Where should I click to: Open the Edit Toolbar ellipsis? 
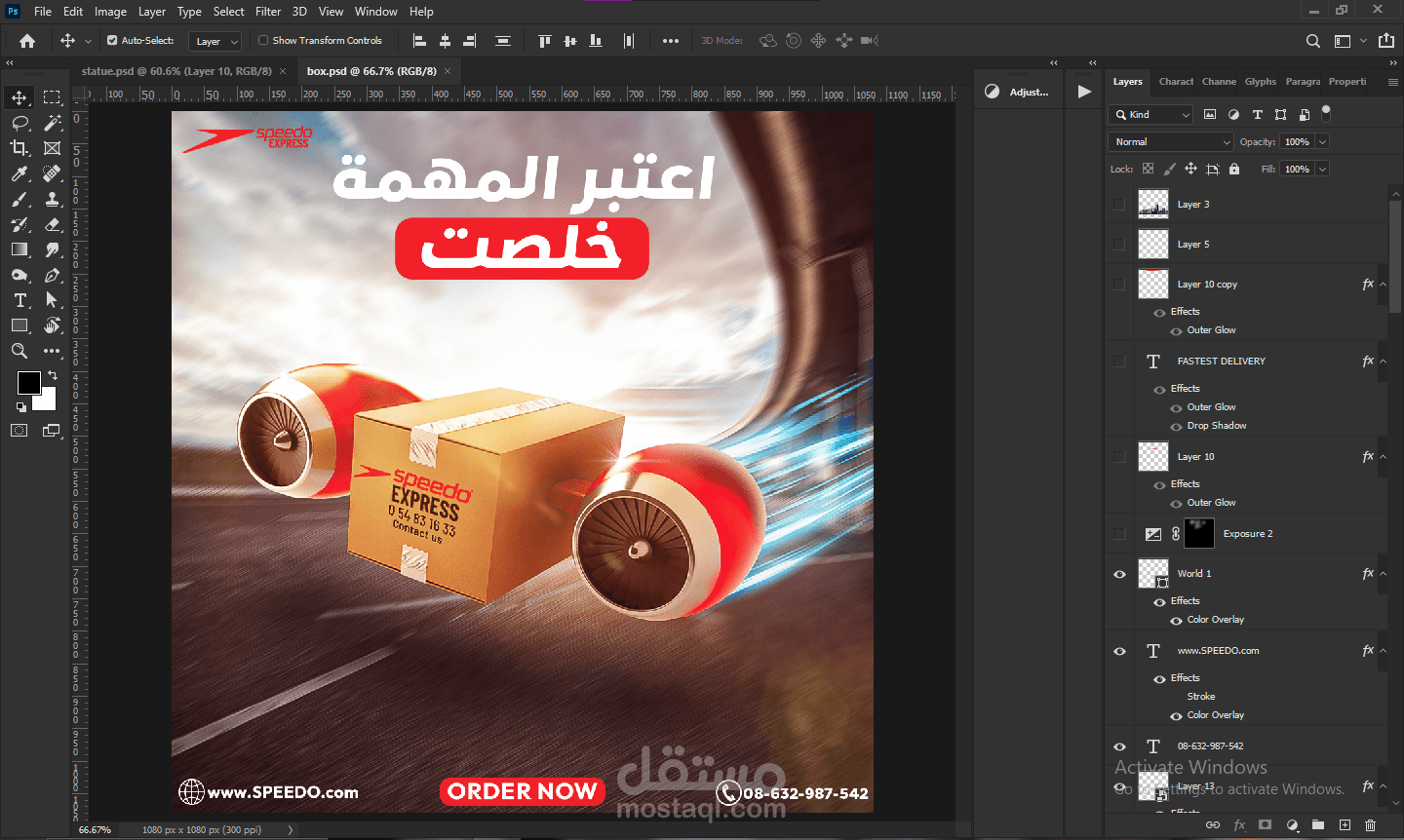click(52, 351)
